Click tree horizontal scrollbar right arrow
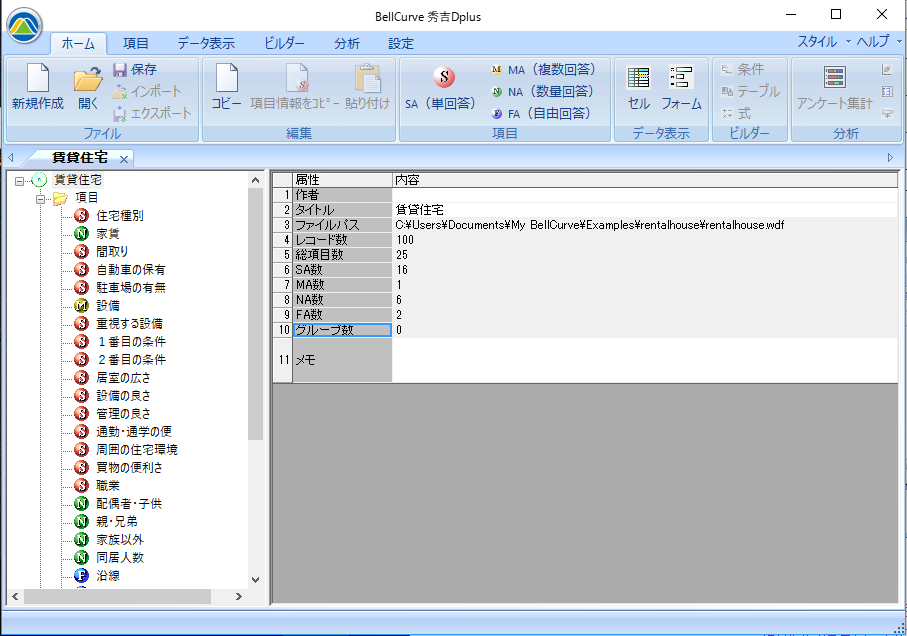The height and width of the screenshot is (636, 907). click(238, 596)
